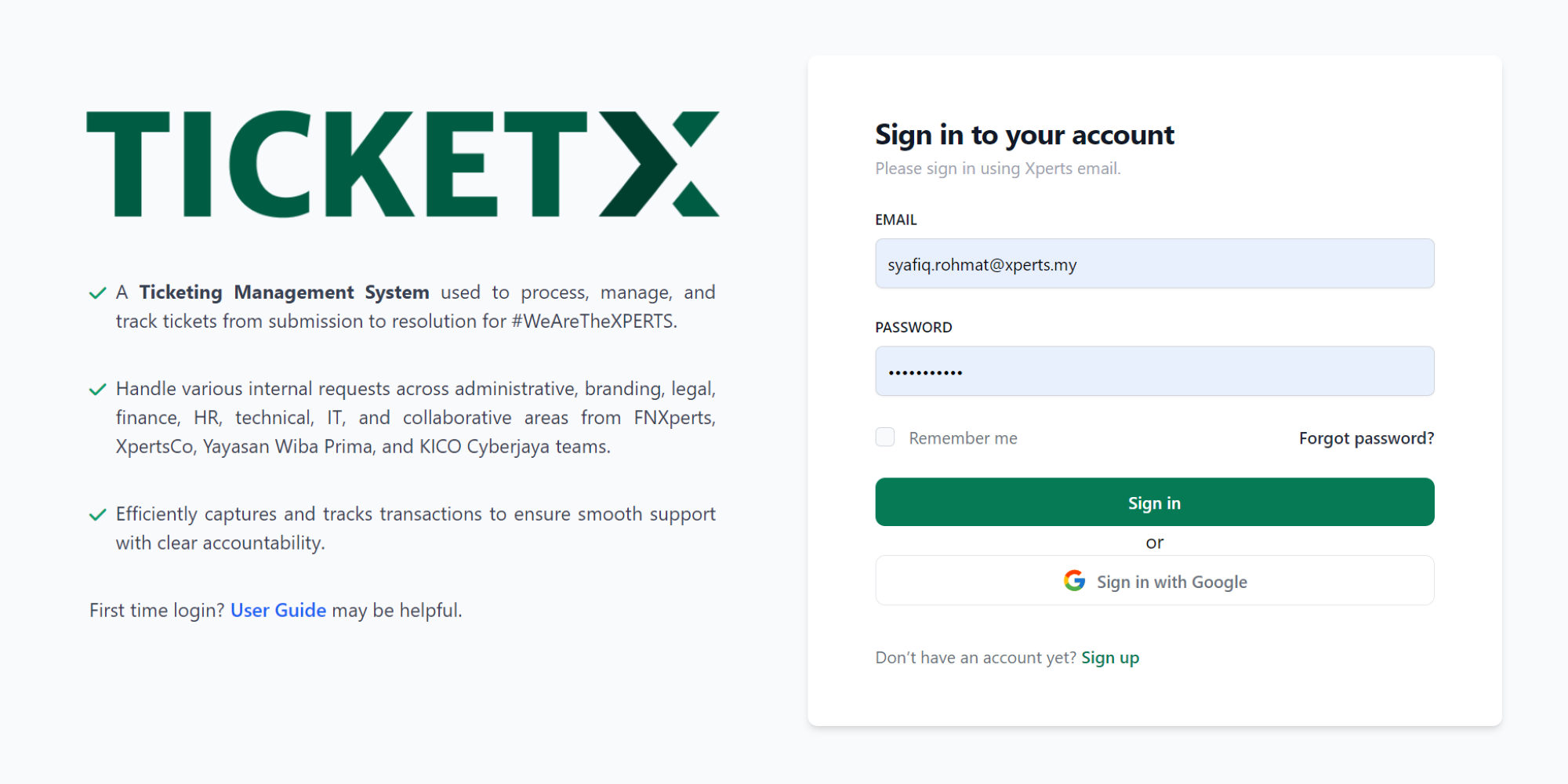Click the Please sign in using Xperts email text
Viewport: 1568px width, 784px height.
click(997, 169)
